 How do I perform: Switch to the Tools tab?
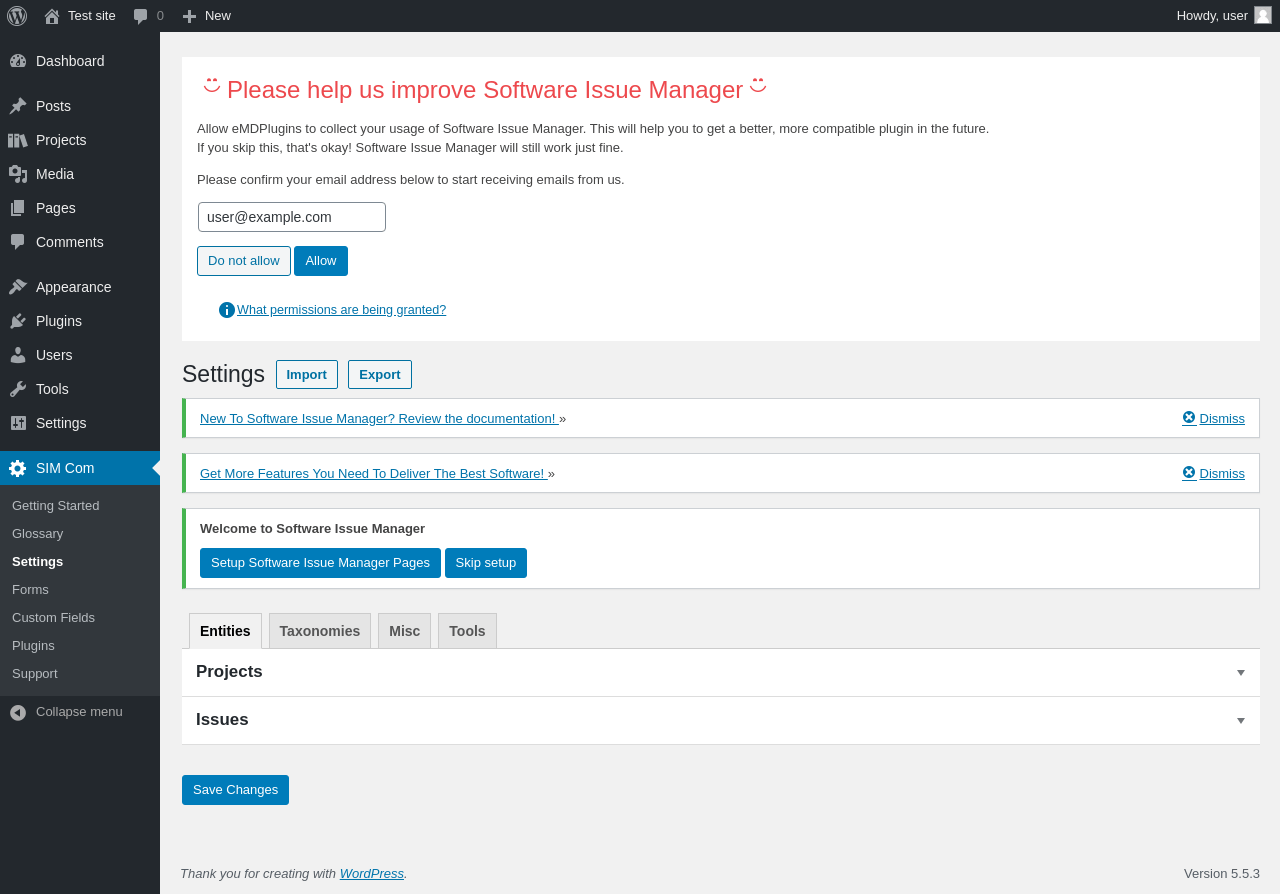click(x=467, y=631)
